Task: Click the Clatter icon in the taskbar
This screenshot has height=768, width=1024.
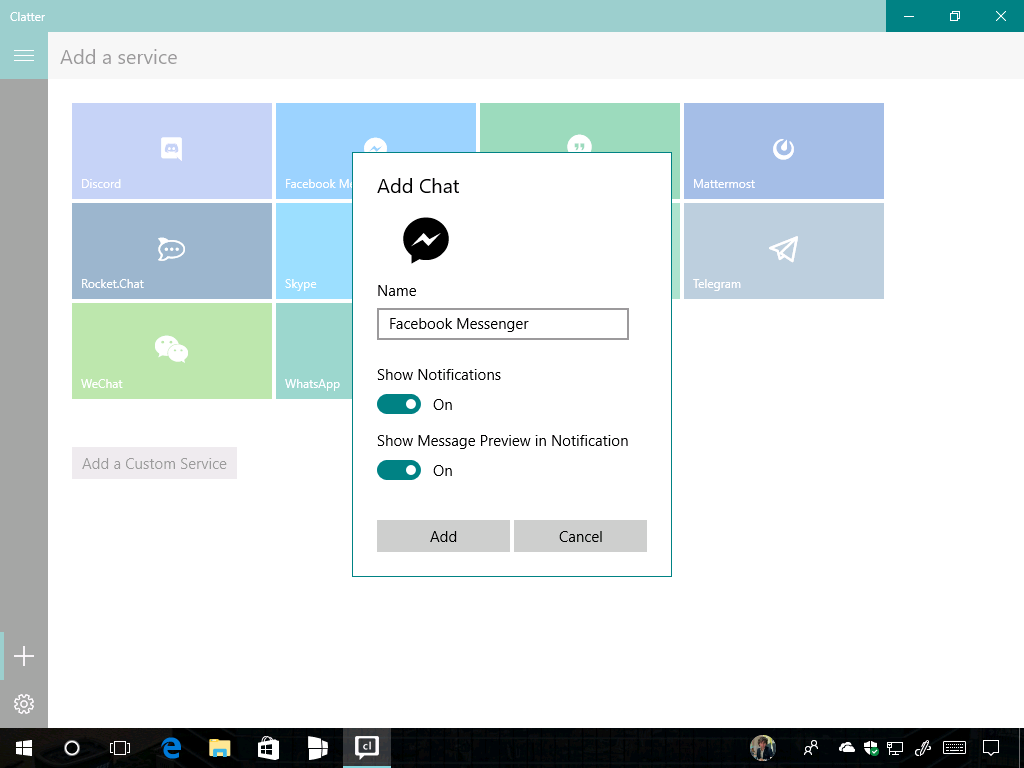Action: point(367,748)
